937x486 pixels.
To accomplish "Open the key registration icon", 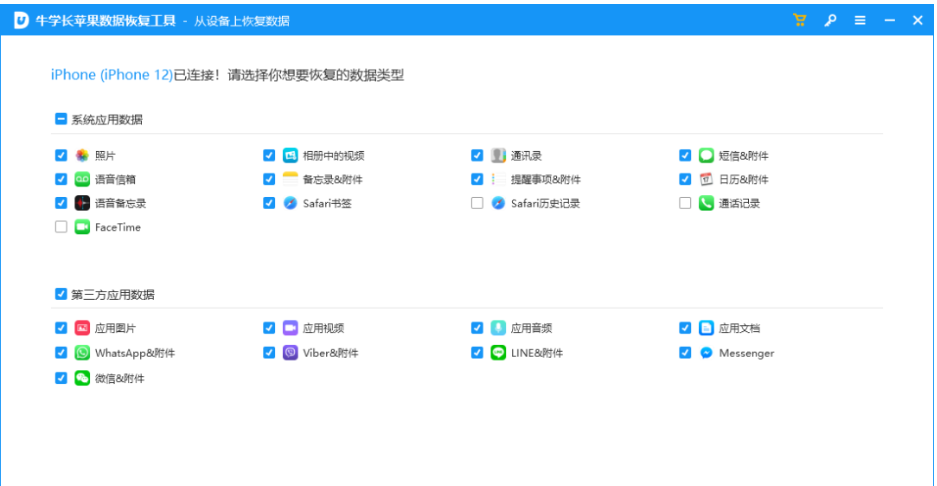I will point(830,20).
